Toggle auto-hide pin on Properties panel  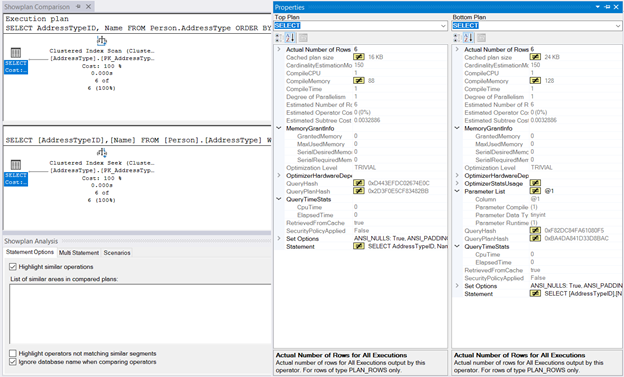(x=607, y=7)
